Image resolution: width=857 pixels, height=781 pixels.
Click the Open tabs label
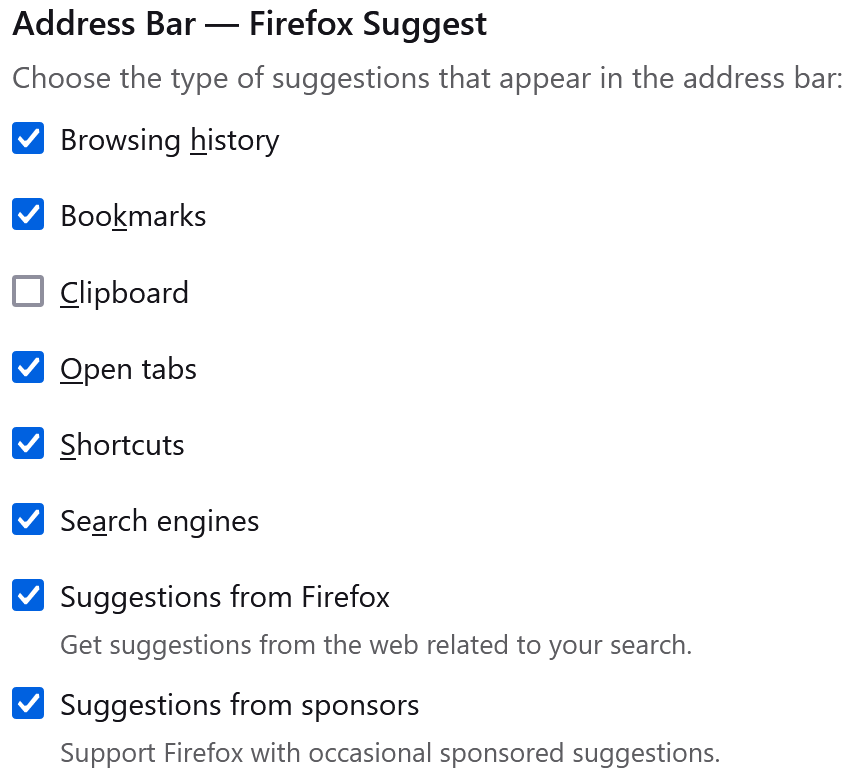tap(128, 369)
